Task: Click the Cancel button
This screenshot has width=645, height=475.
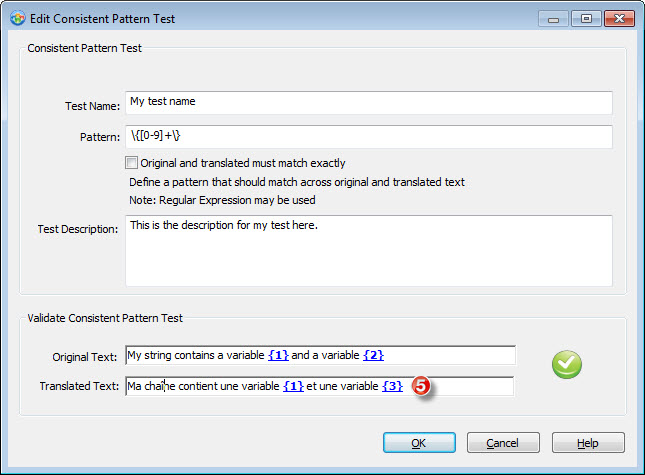Action: 503,443
